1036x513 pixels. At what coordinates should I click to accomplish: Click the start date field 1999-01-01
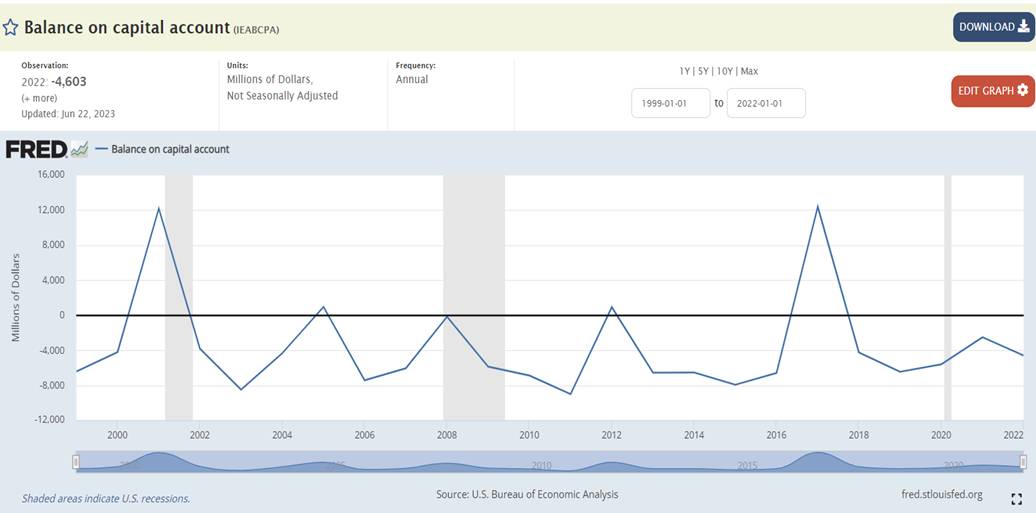(x=670, y=103)
